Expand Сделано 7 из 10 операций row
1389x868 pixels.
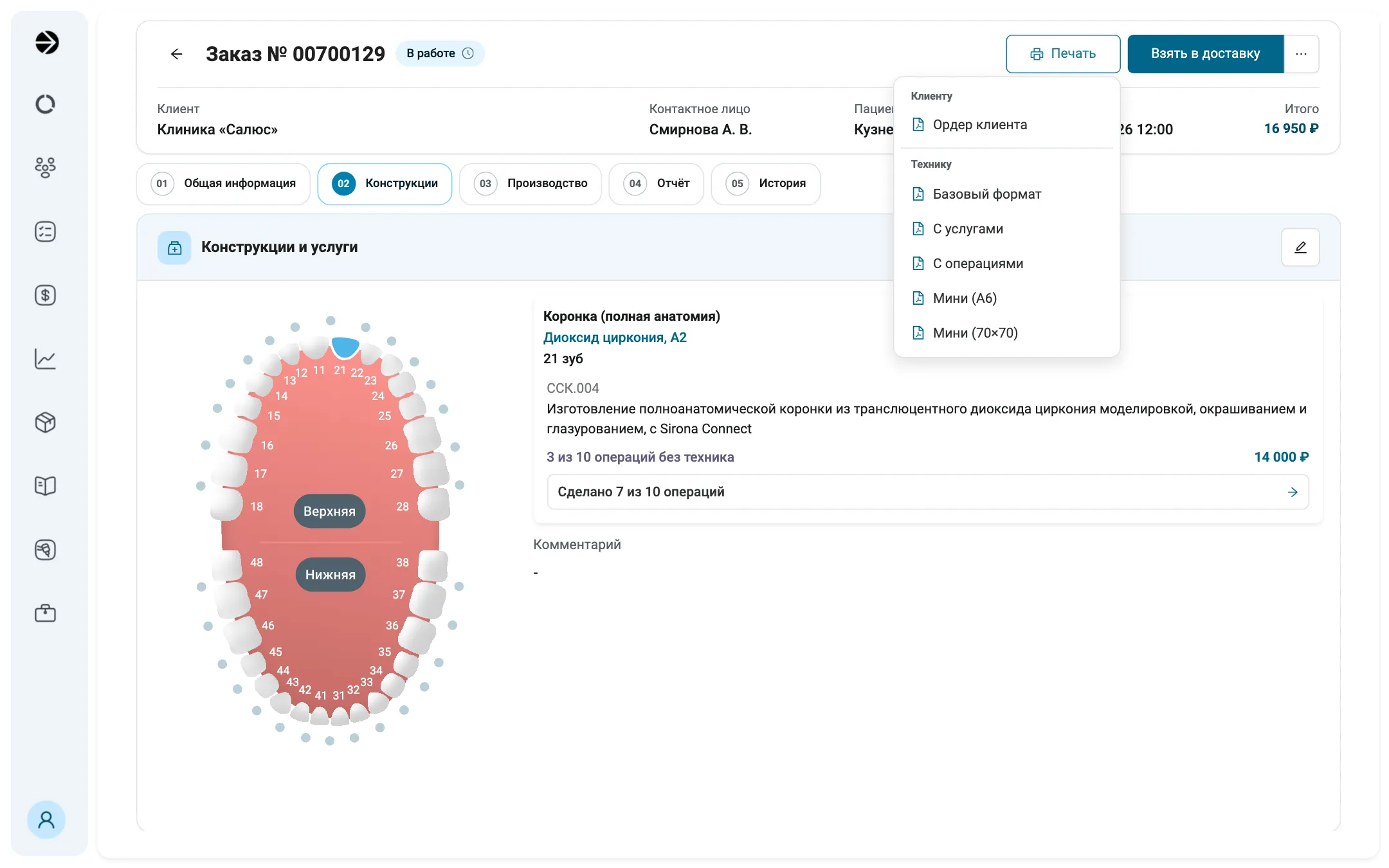coord(927,492)
